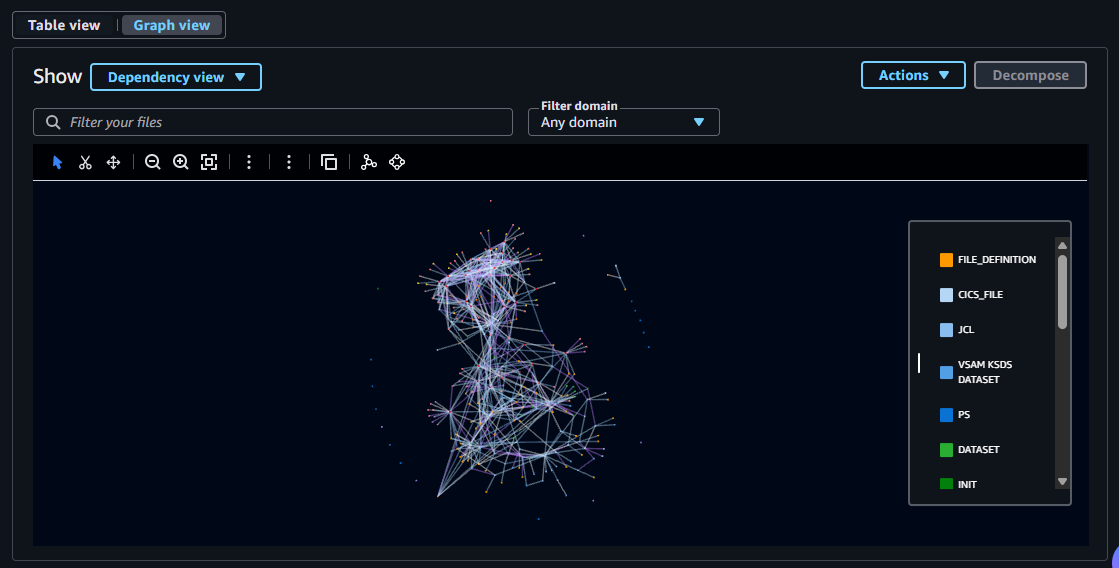
Task: Click the PS blue swatch
Action: [x=946, y=415]
